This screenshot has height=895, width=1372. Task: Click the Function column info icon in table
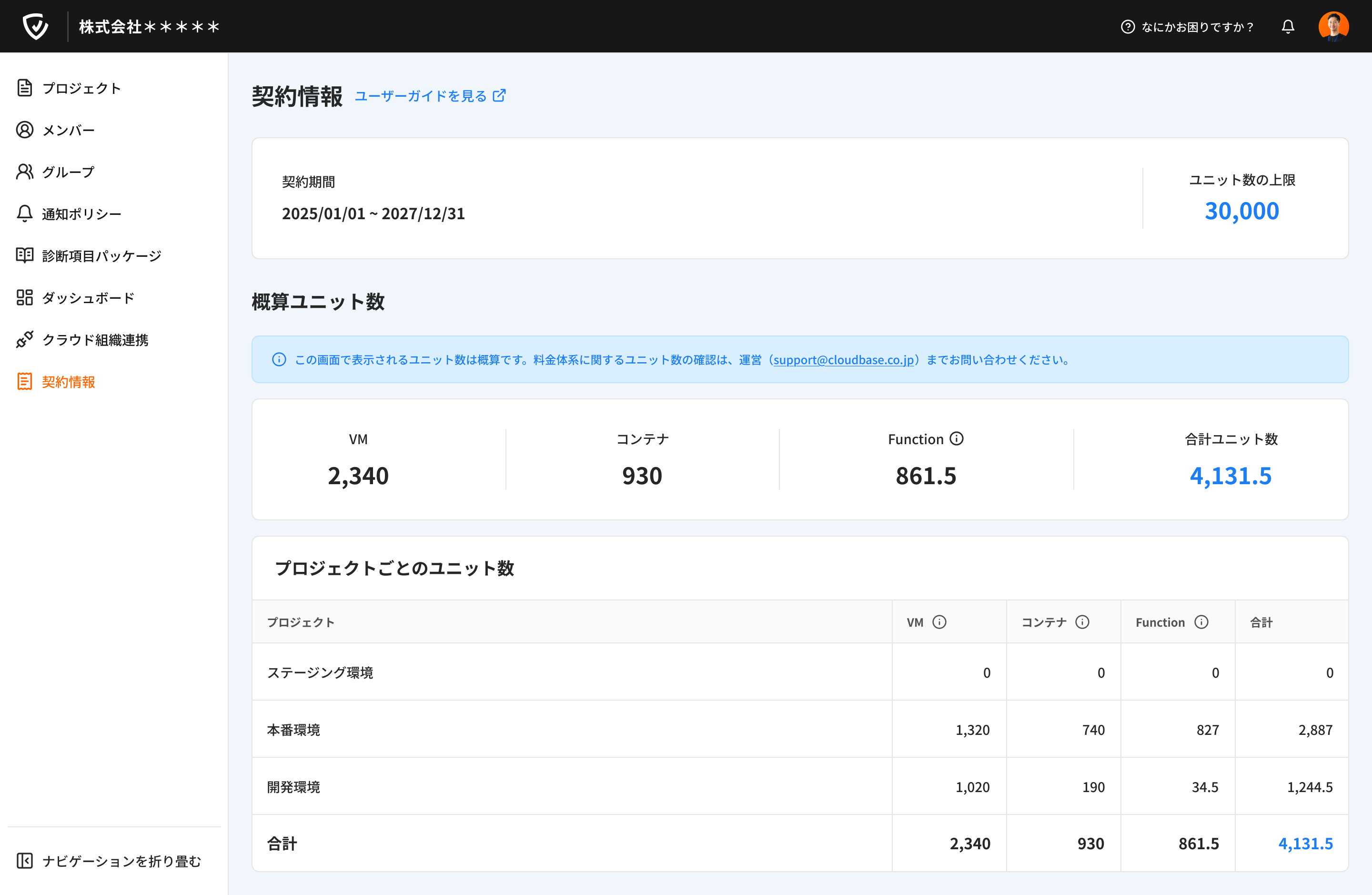coord(1201,621)
